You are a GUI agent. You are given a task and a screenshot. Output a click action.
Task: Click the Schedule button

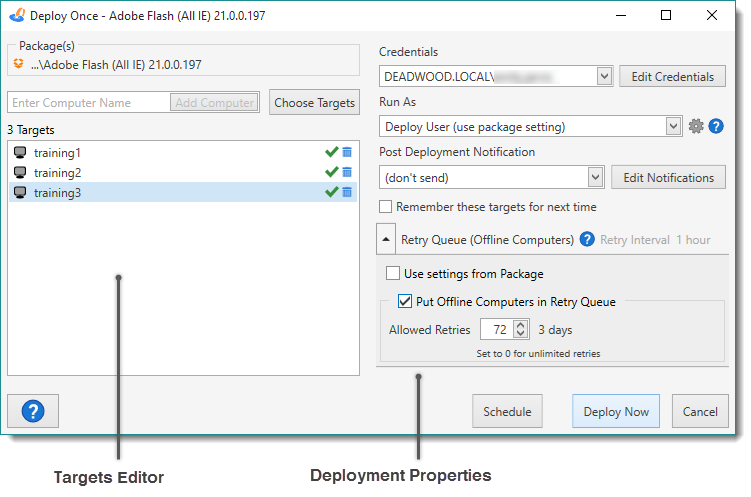(507, 411)
